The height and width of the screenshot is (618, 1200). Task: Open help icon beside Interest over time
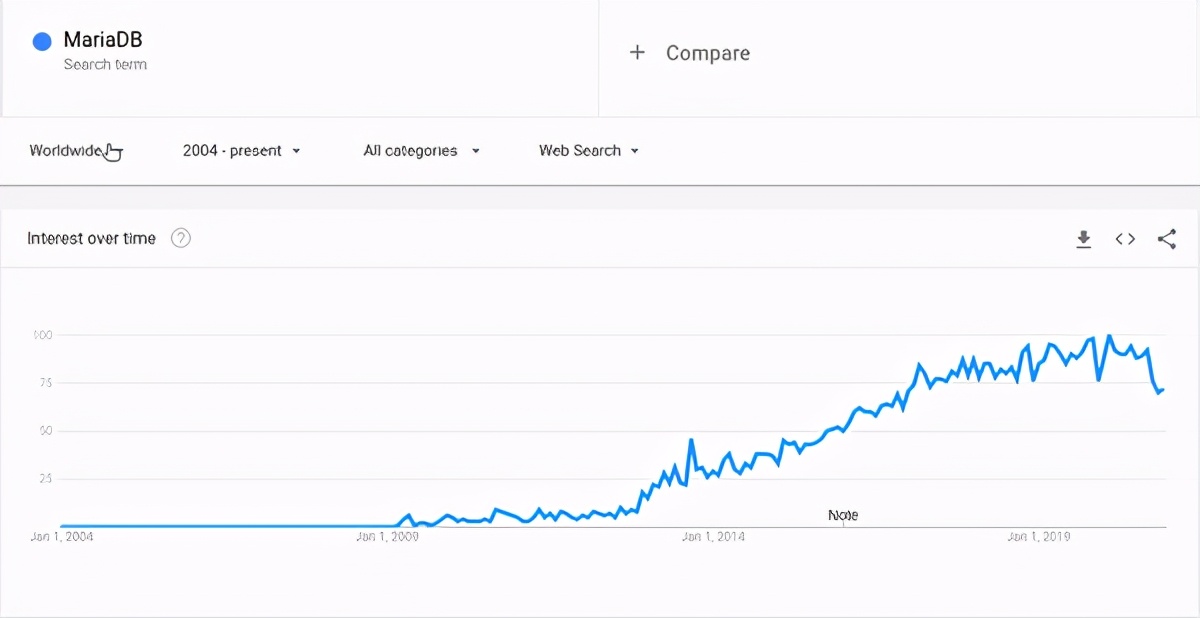click(181, 238)
